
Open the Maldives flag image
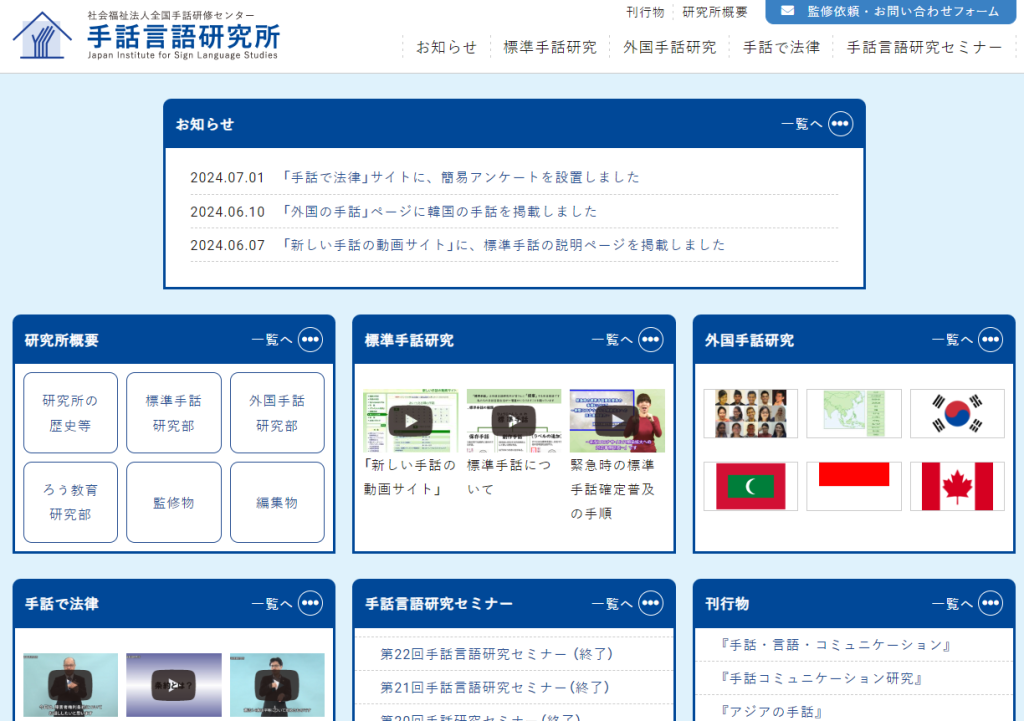click(751, 486)
